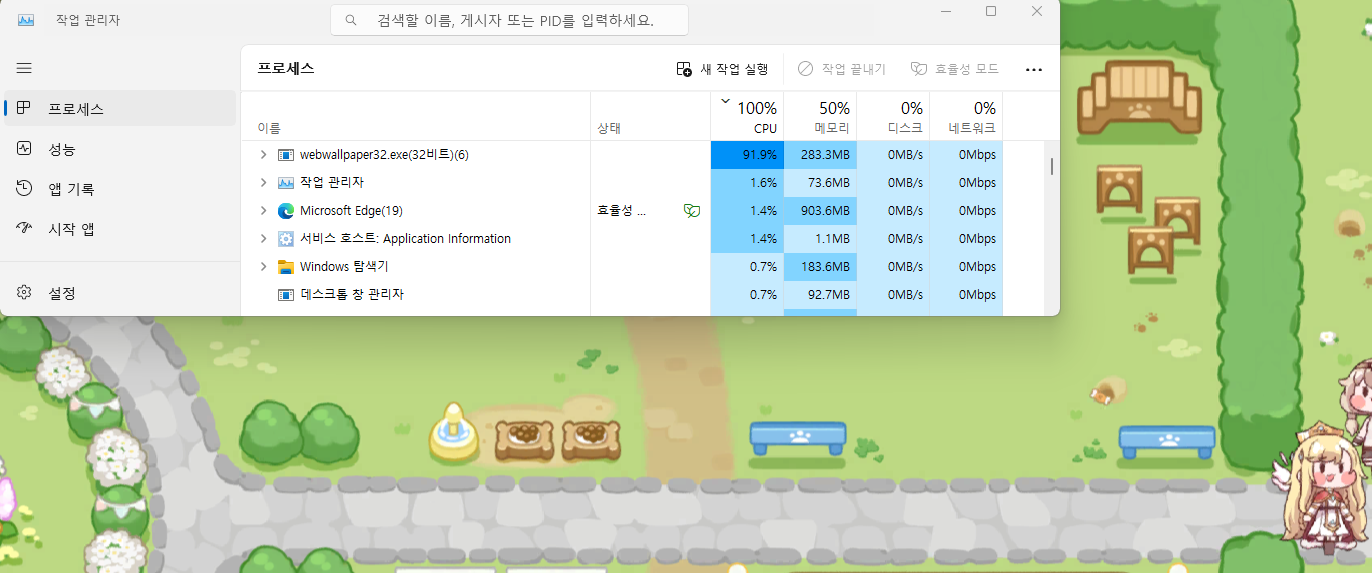Click the webwallpaper32.exe process icon
The height and width of the screenshot is (573, 1372).
[285, 155]
